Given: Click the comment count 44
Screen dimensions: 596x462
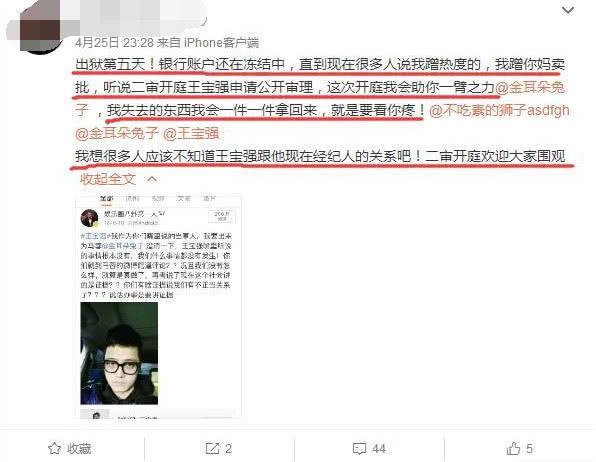Looking at the screenshot, I should 379,449.
